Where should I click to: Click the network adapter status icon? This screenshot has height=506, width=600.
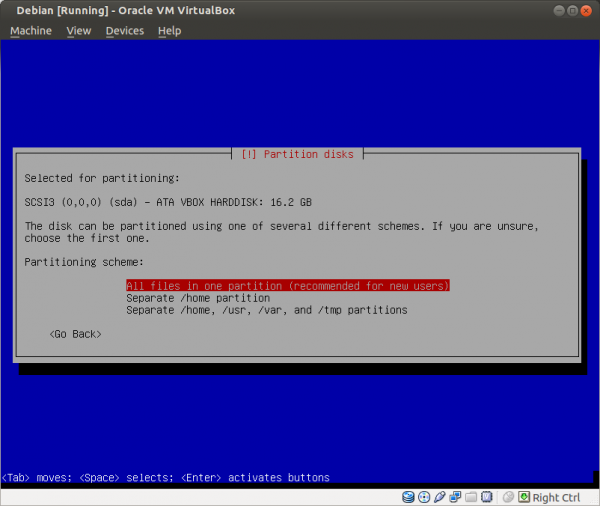point(456,497)
